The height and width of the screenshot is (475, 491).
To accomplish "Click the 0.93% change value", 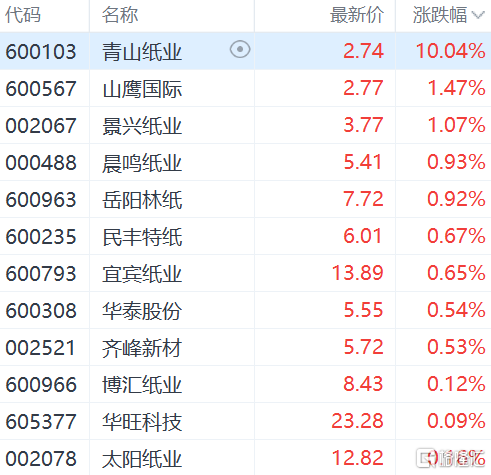I will [456, 162].
